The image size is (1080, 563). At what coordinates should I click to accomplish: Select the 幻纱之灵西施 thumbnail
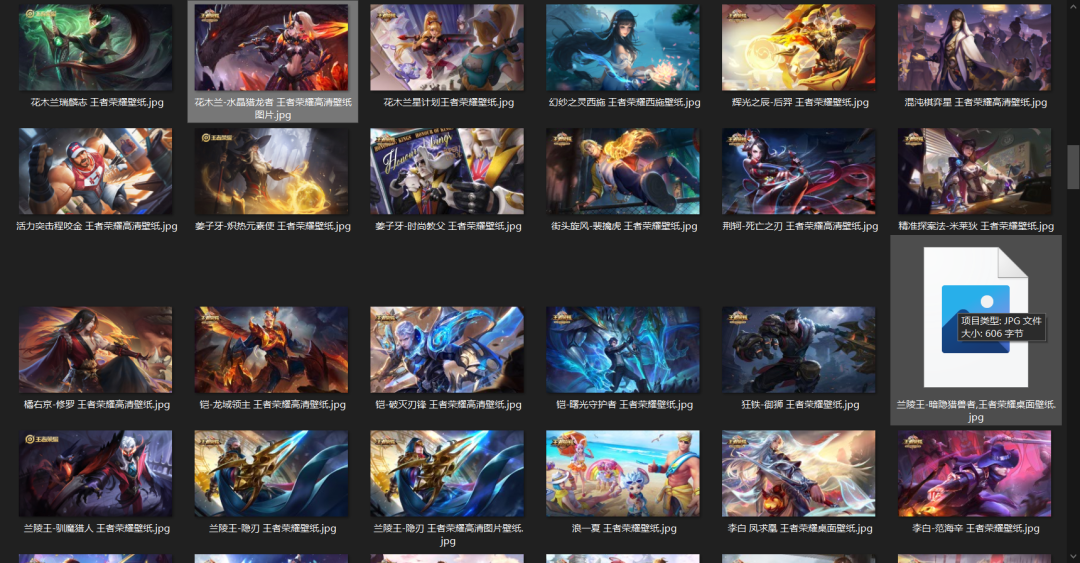coord(623,48)
